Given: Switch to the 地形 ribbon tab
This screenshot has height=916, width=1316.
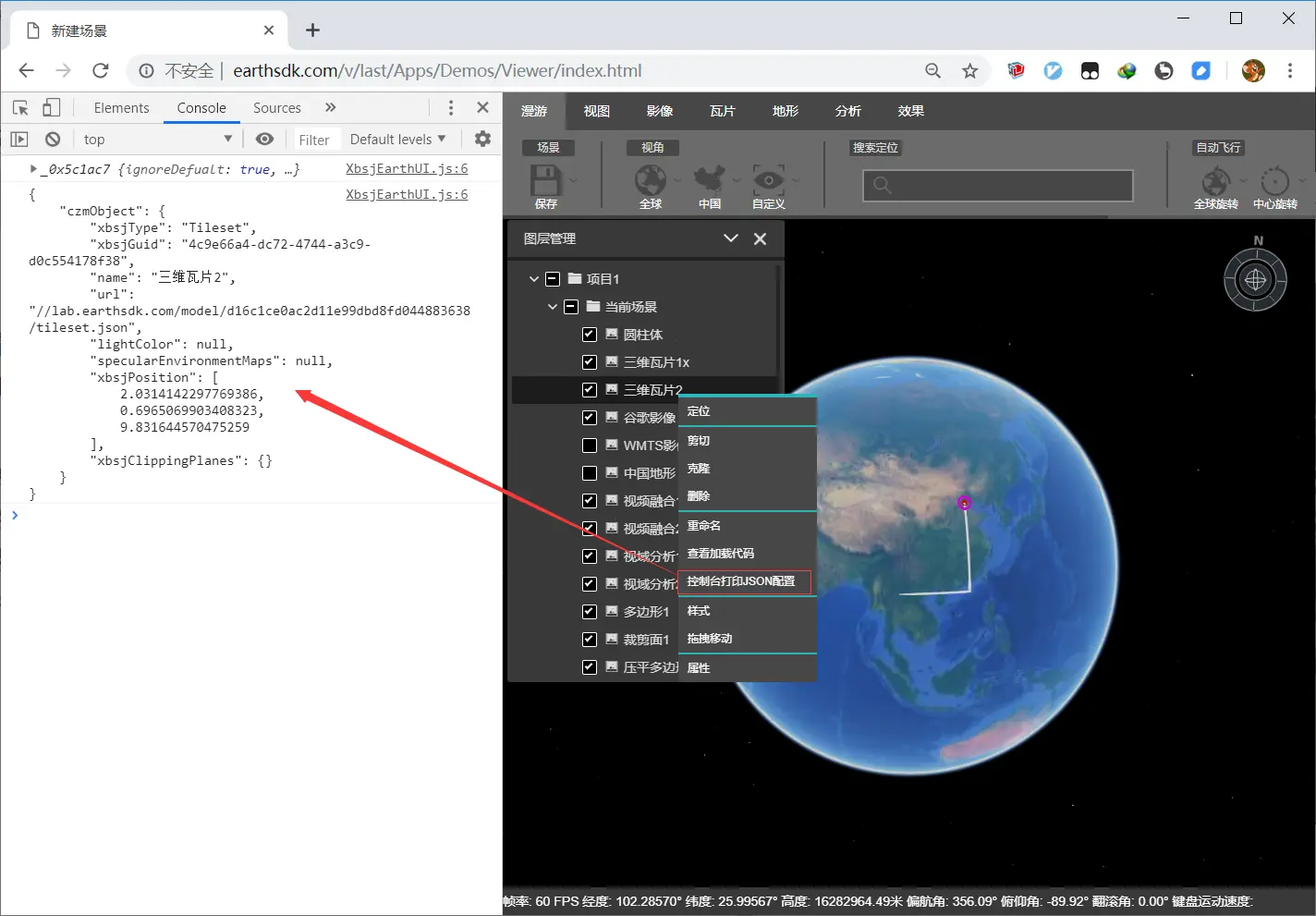Looking at the screenshot, I should (785, 111).
